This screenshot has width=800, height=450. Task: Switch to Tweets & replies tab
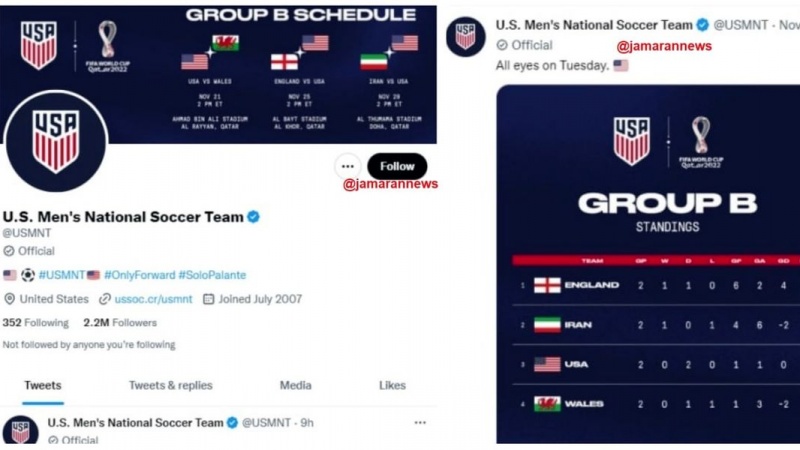[170, 386]
